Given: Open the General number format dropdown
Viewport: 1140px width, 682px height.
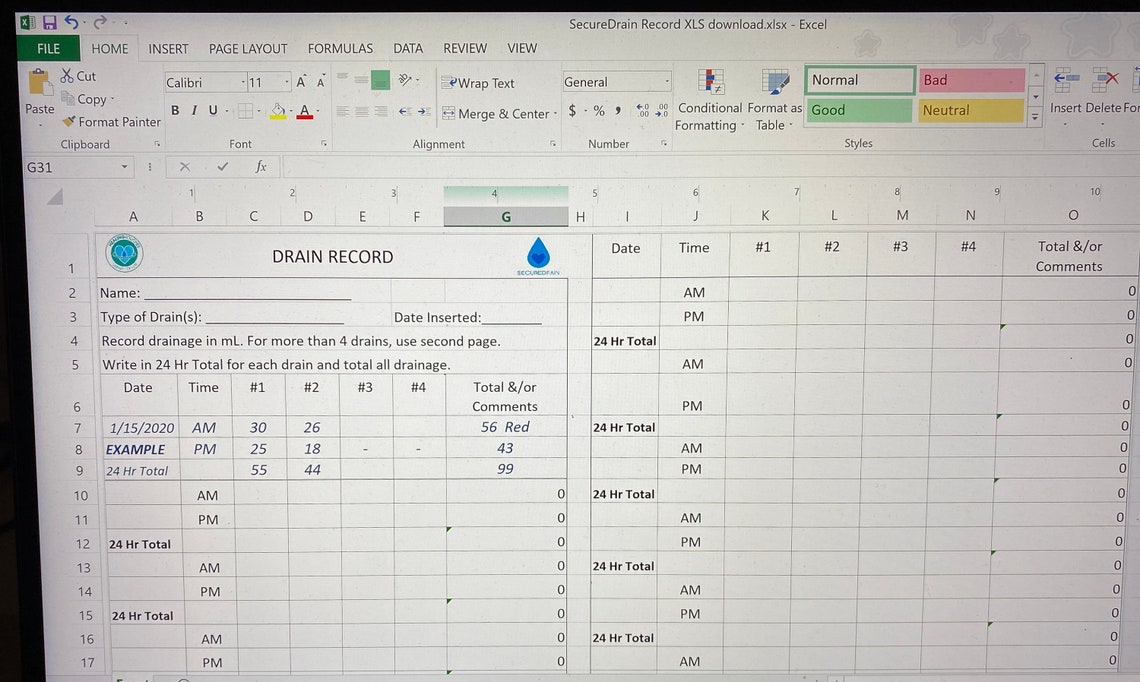Looking at the screenshot, I should coord(667,81).
